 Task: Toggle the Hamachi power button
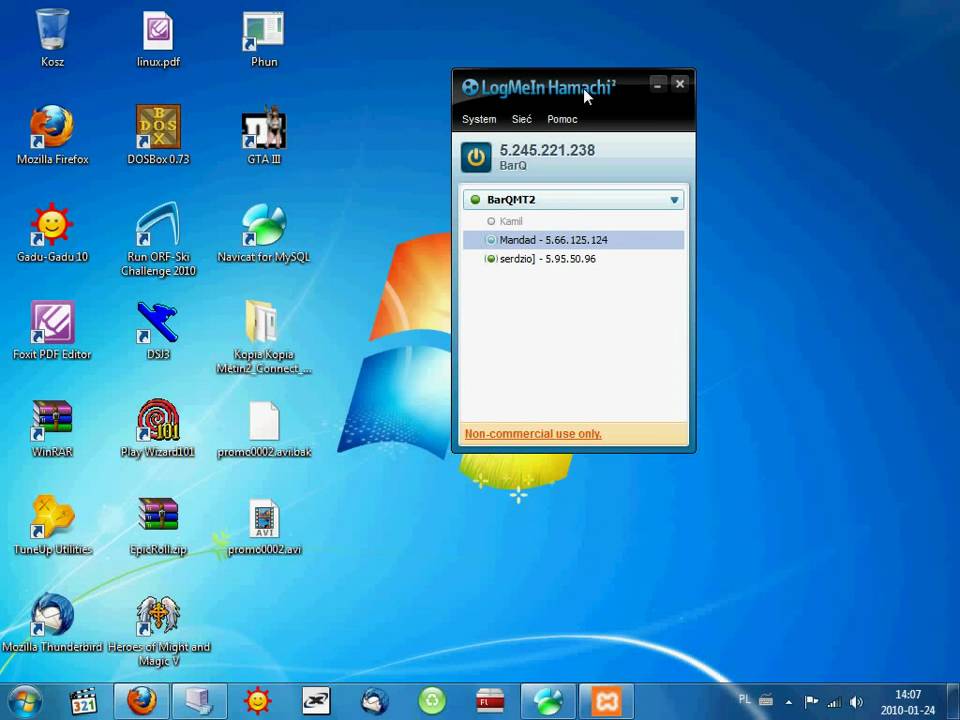pos(476,157)
